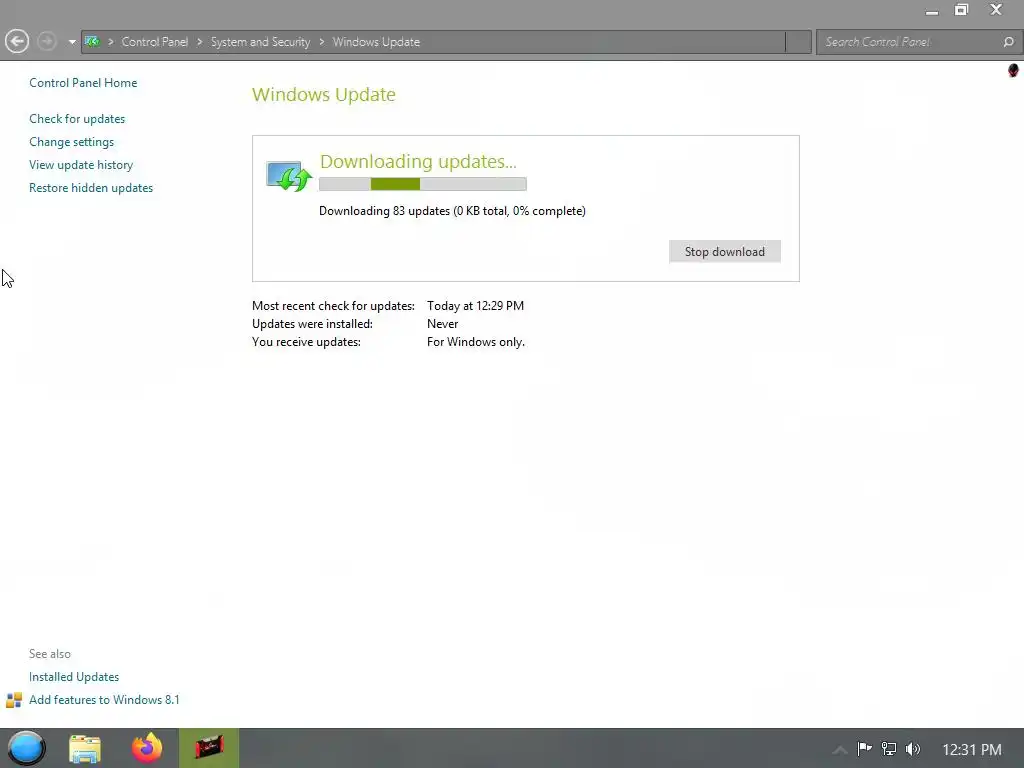Click 'Today at 12:29 PM' text
This screenshot has height=768, width=1024.
475,306
